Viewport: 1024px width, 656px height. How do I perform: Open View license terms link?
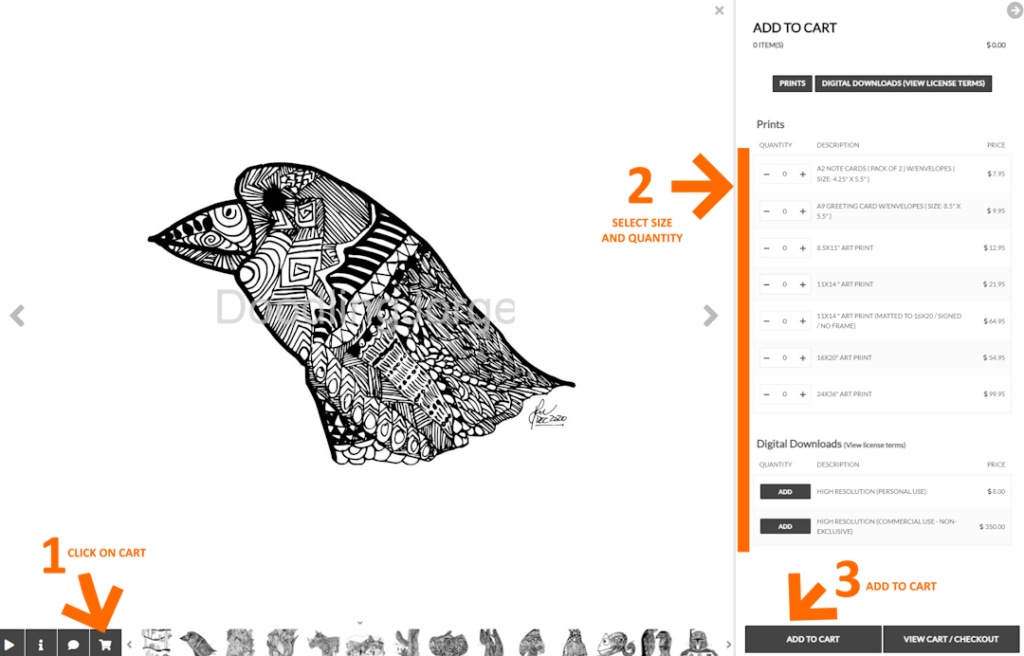pyautogui.click(x=875, y=445)
